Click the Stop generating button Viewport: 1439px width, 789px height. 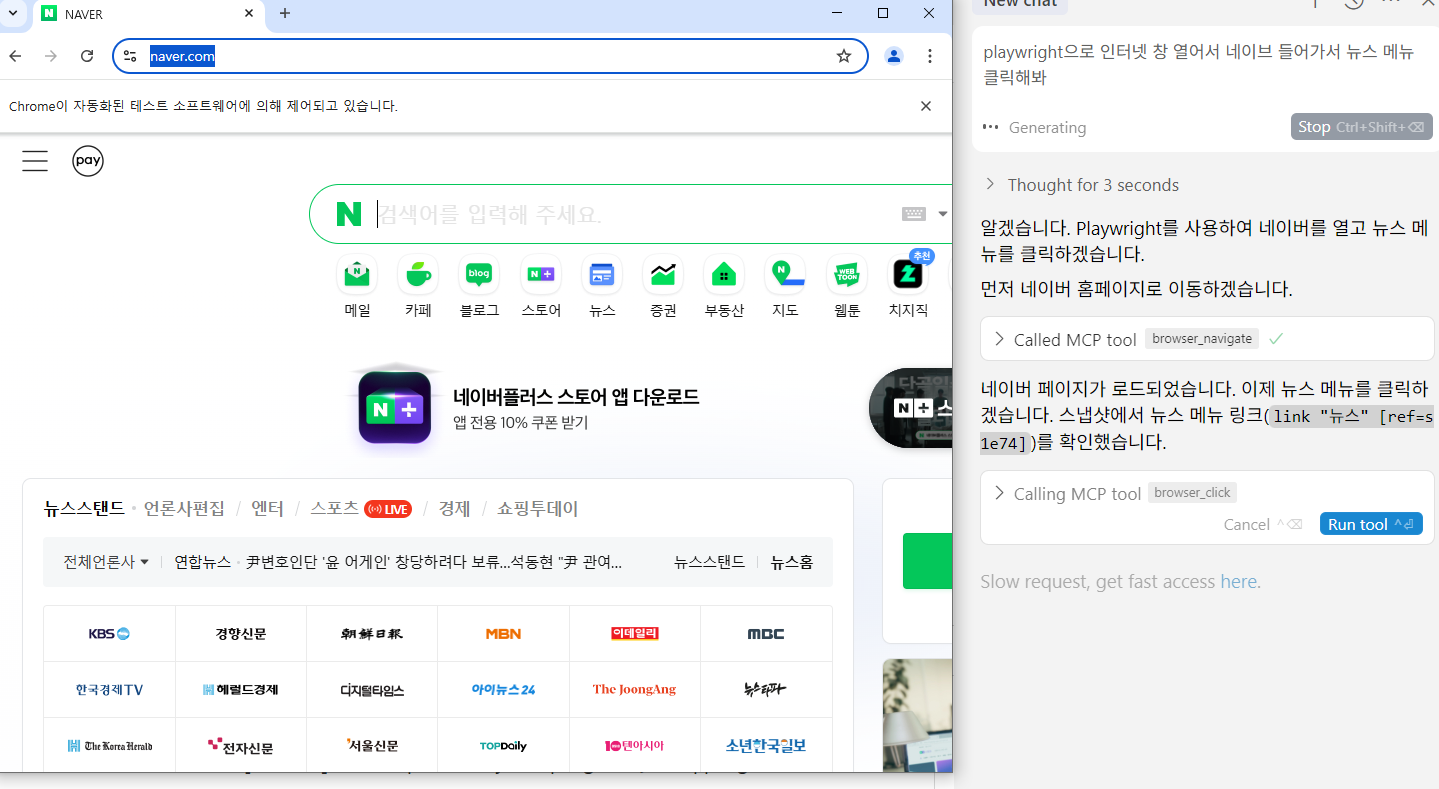click(1361, 127)
